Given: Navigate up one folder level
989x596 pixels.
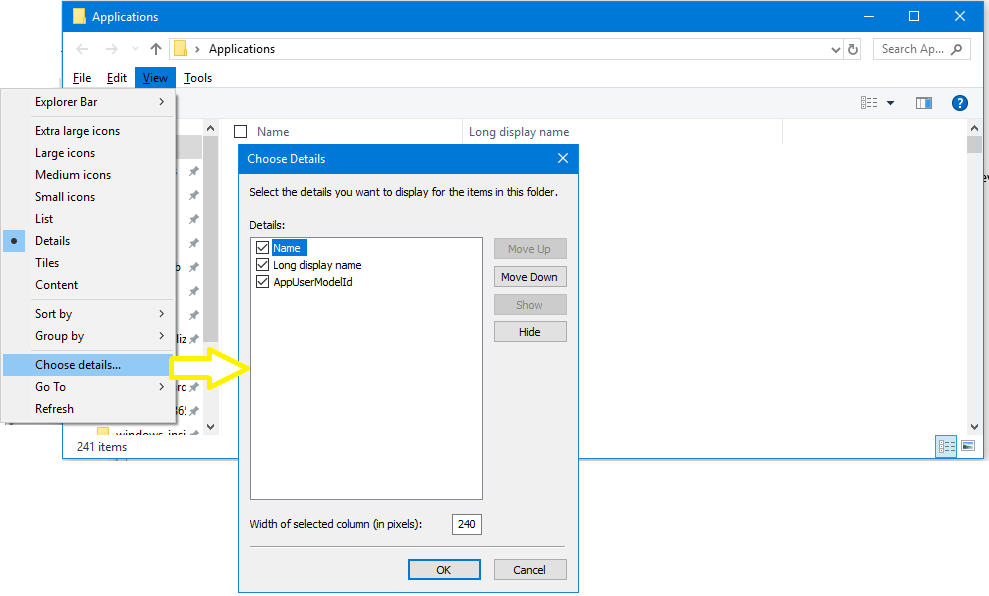Looking at the screenshot, I should [155, 48].
